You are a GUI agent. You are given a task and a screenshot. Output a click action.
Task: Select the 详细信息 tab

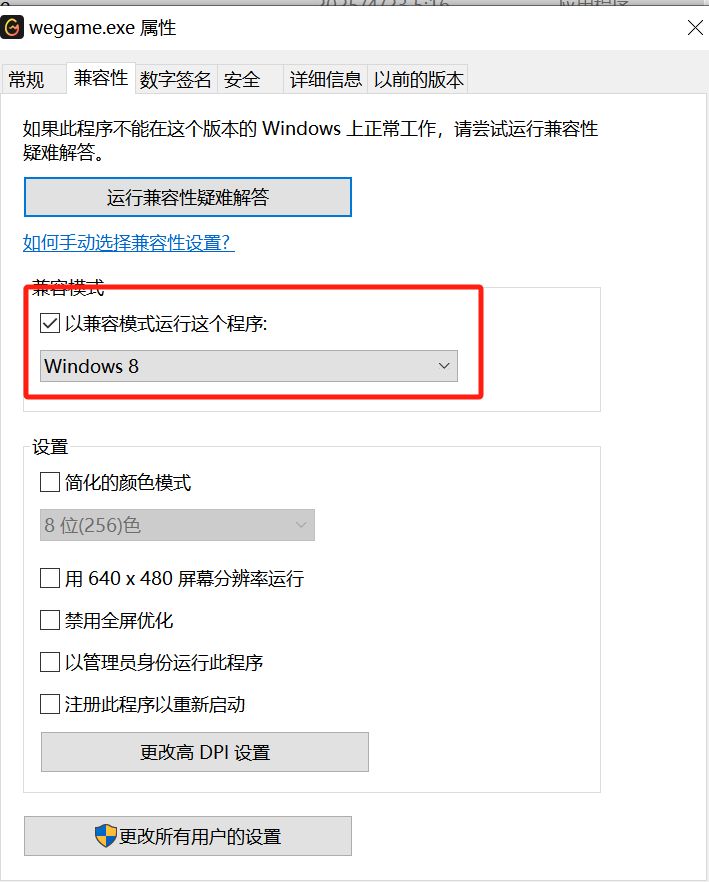coord(325,80)
